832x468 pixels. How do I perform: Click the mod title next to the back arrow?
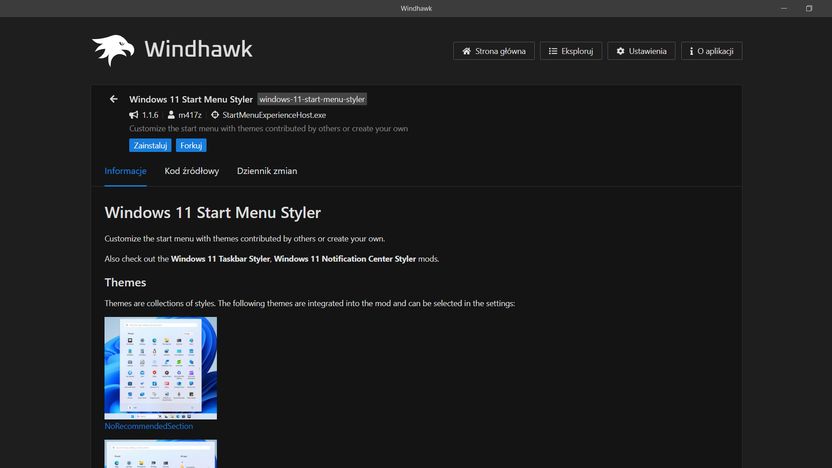pos(191,99)
